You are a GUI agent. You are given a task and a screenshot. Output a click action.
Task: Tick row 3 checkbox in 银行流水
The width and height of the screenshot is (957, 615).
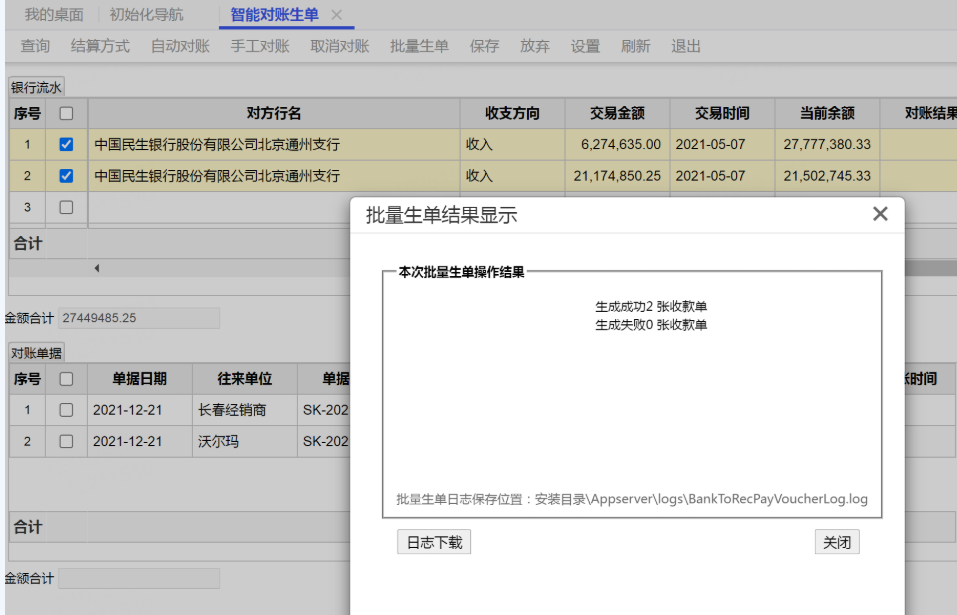coord(66,207)
